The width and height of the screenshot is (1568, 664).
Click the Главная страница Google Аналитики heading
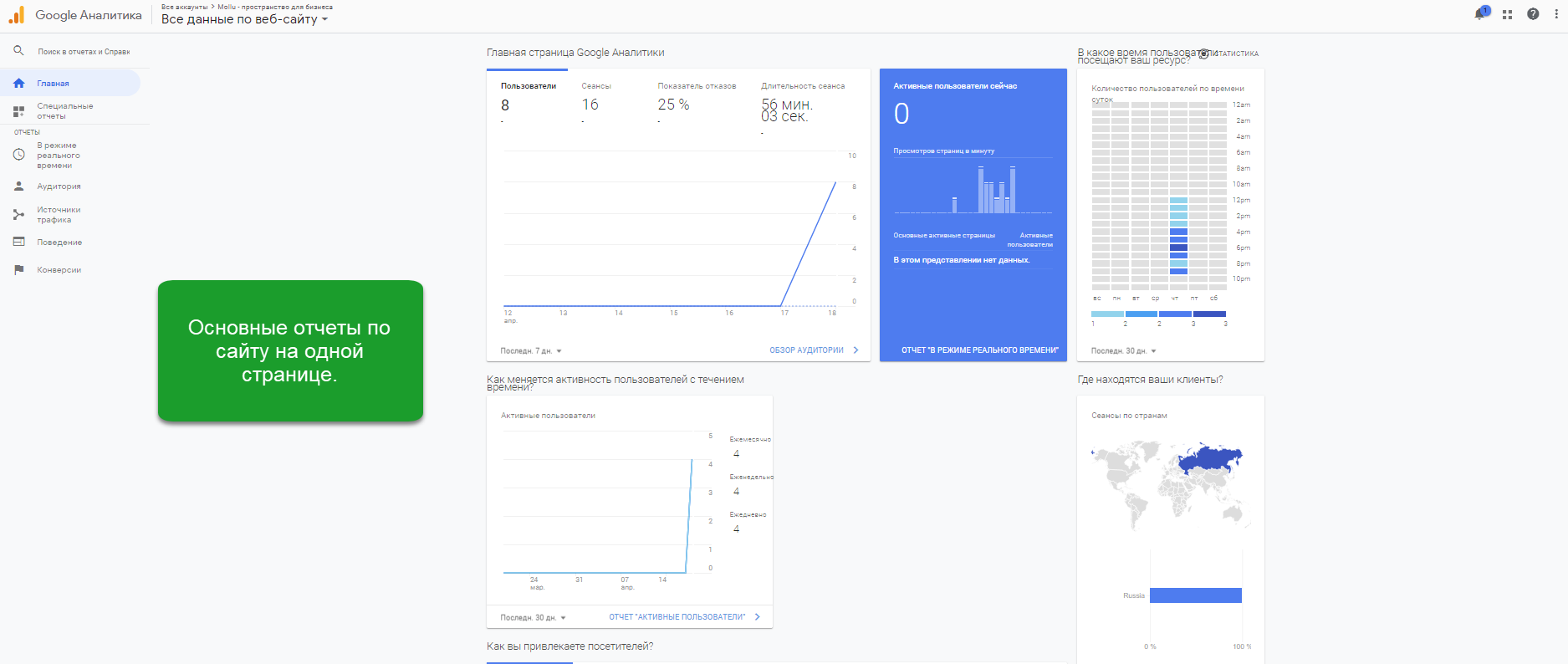point(575,53)
